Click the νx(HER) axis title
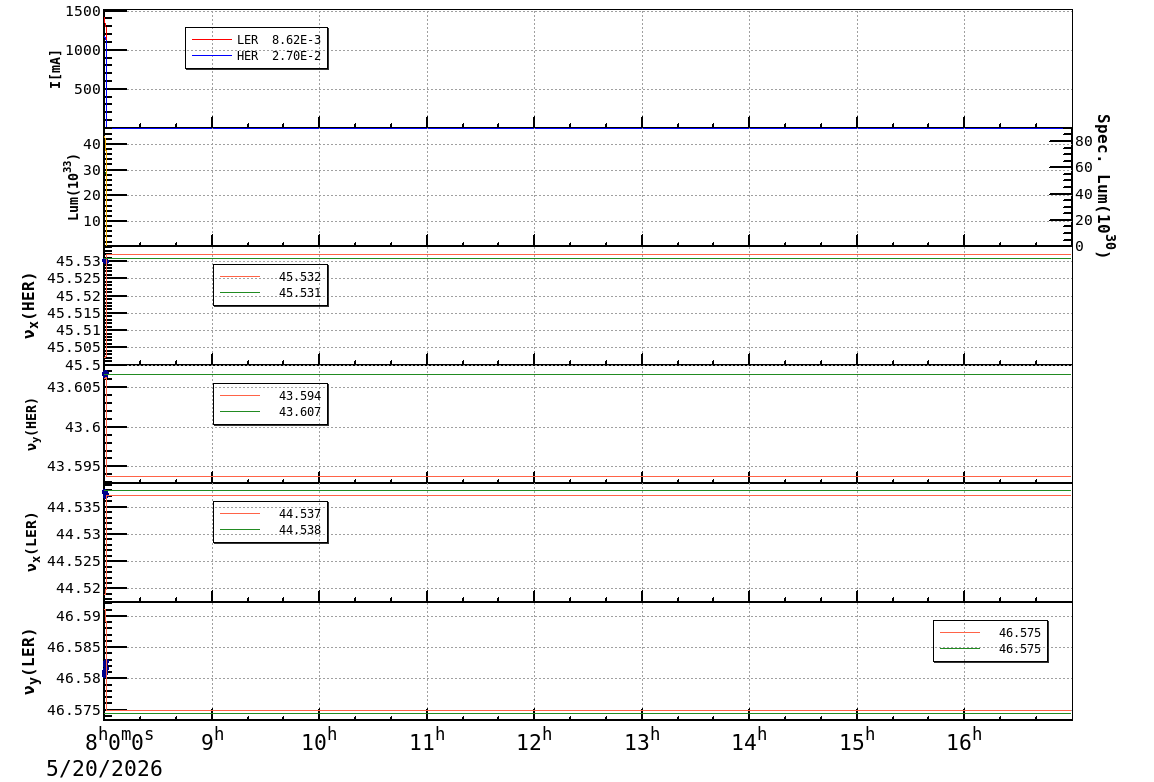Viewport: 1154px width, 782px height. [29, 305]
